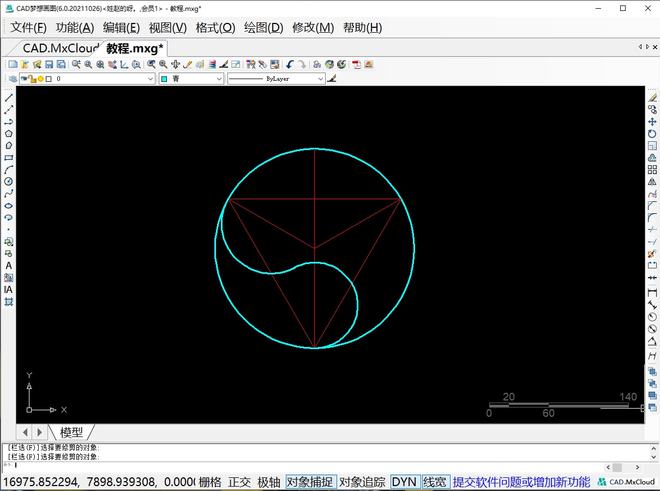Select the Erase tool on right toolbar
The height and width of the screenshot is (491, 660).
(652, 98)
